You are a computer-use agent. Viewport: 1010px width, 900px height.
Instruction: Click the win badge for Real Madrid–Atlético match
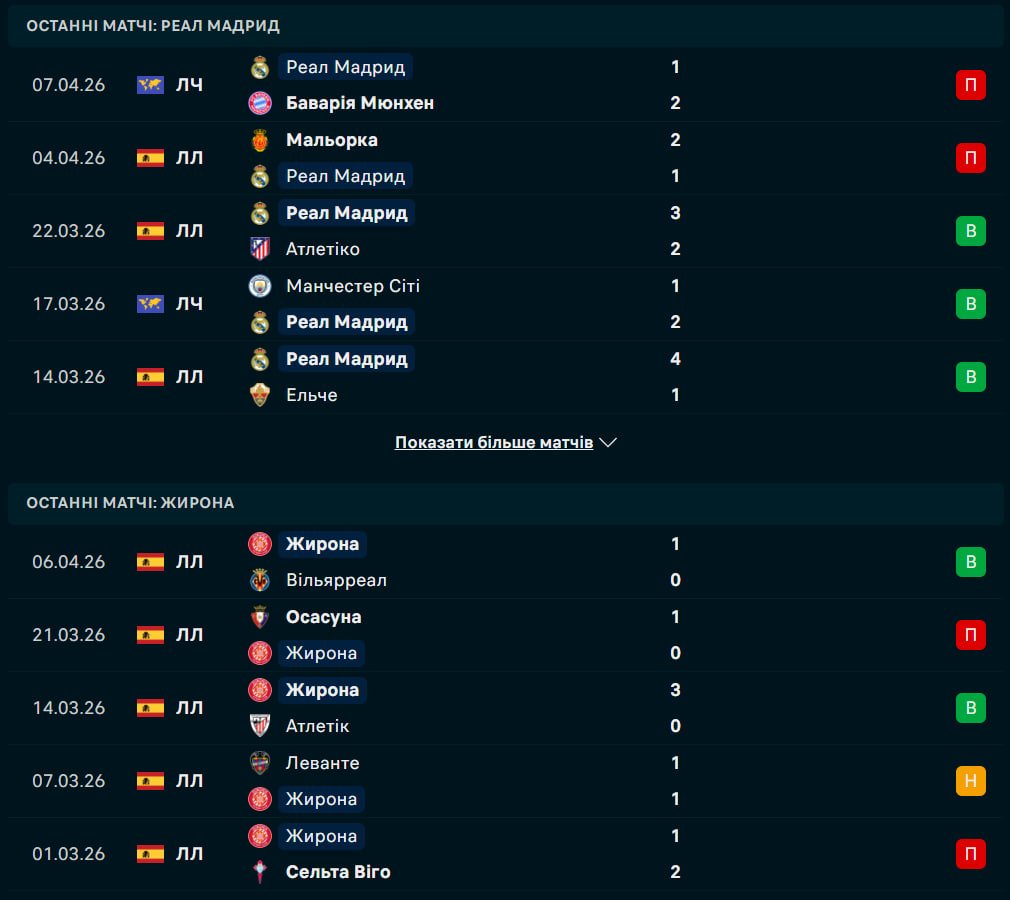coord(970,231)
